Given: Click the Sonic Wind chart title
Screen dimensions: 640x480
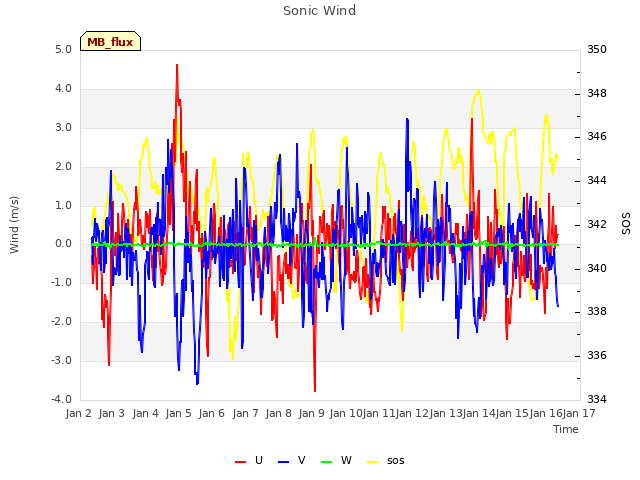Looking at the screenshot, I should pyautogui.click(x=320, y=10).
